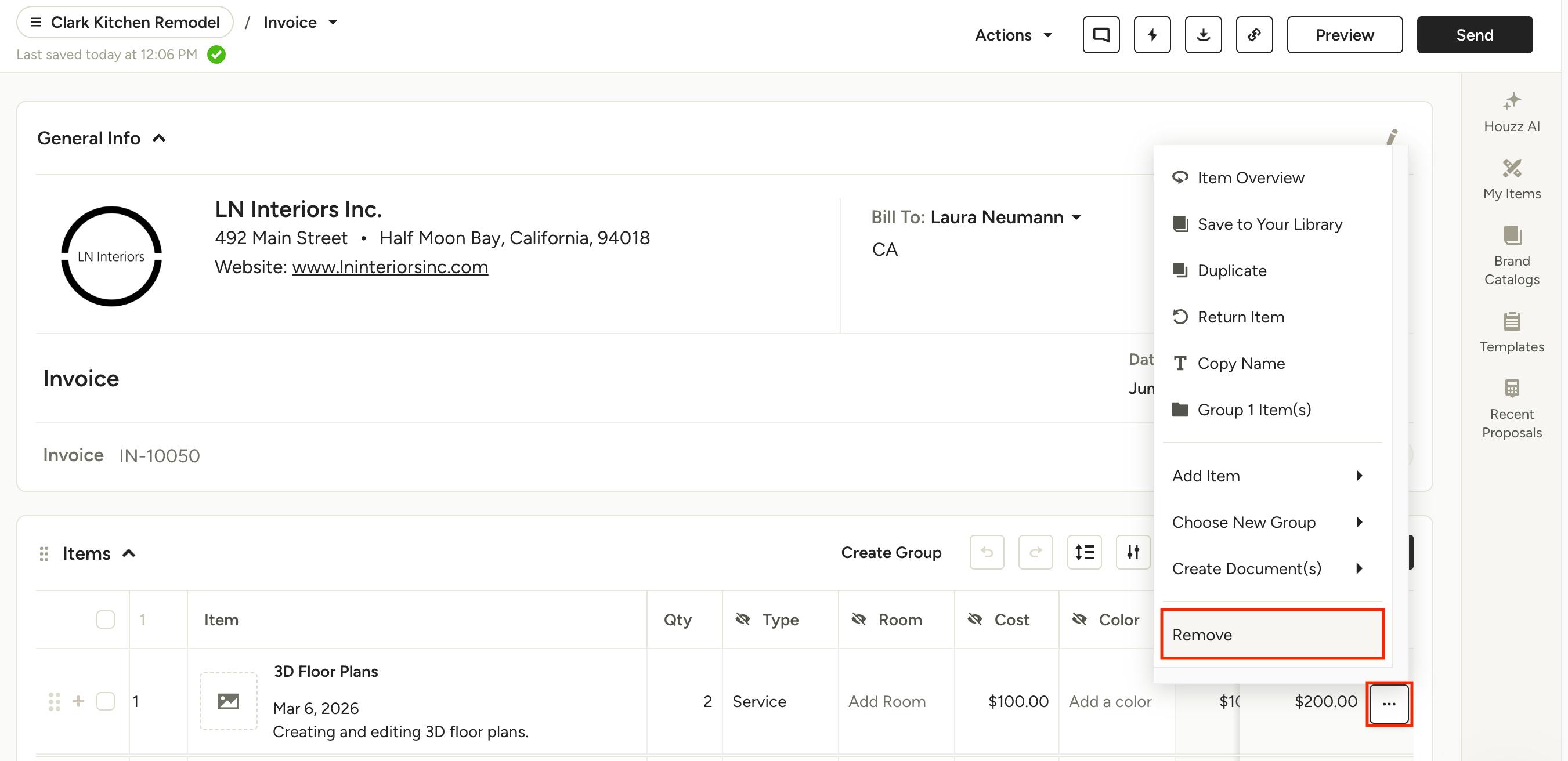
Task: Click Remove in the context menu
Action: pyautogui.click(x=1271, y=635)
